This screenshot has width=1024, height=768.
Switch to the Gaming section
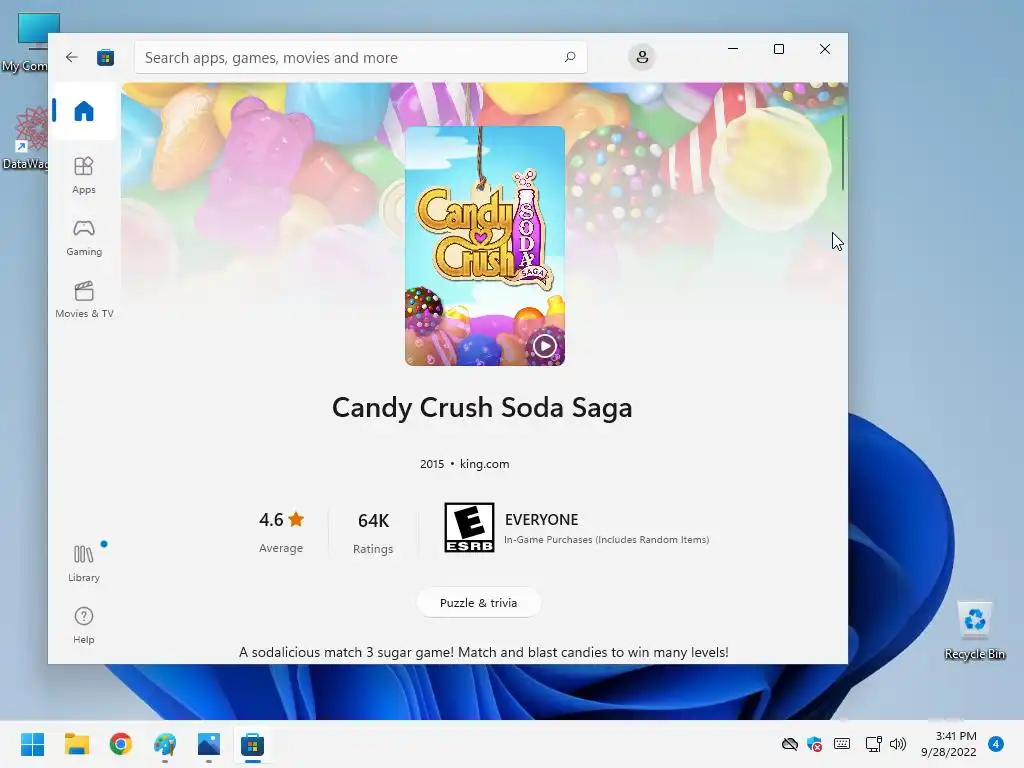84,237
